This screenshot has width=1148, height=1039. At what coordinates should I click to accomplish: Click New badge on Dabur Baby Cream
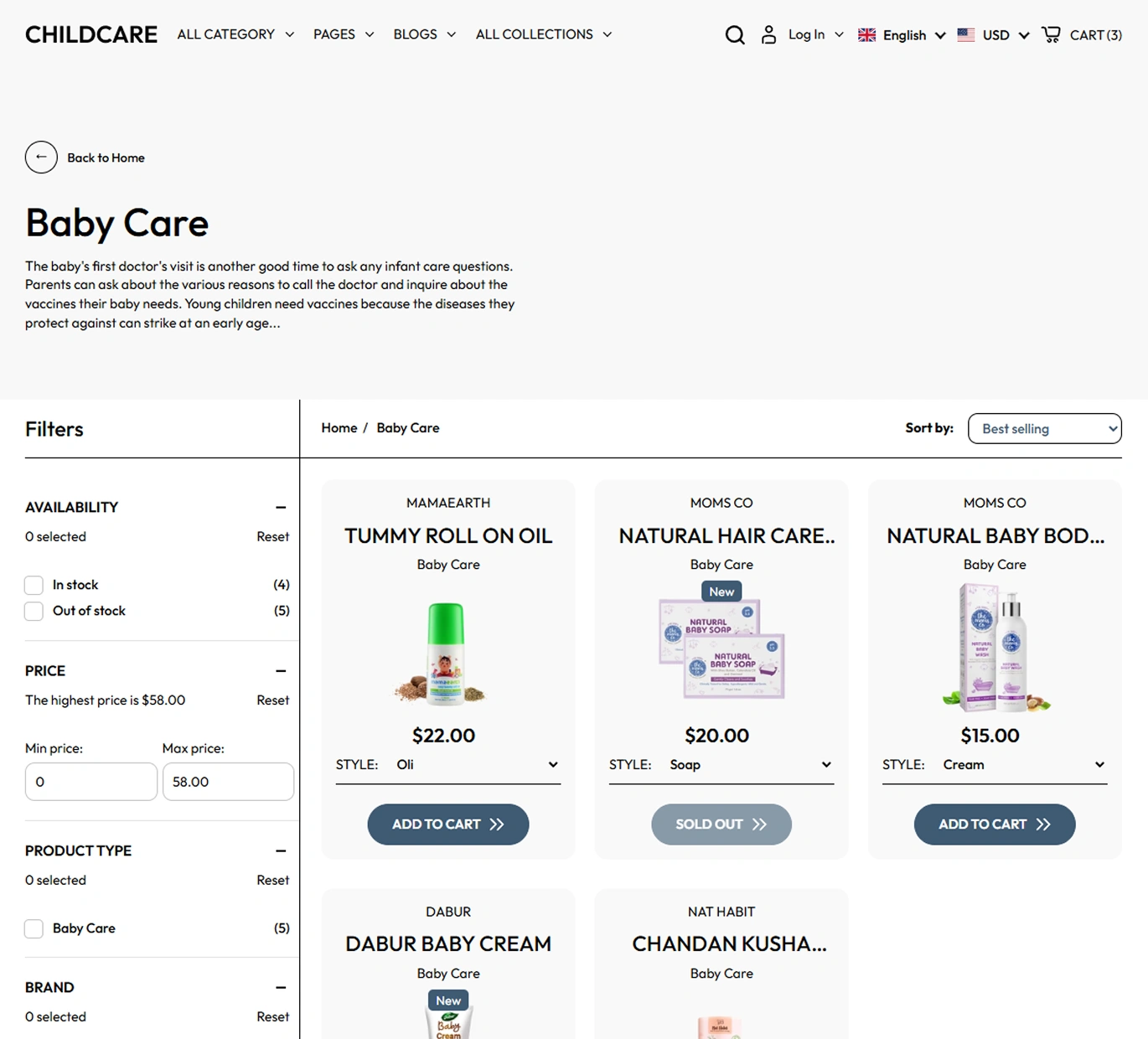tap(448, 1000)
